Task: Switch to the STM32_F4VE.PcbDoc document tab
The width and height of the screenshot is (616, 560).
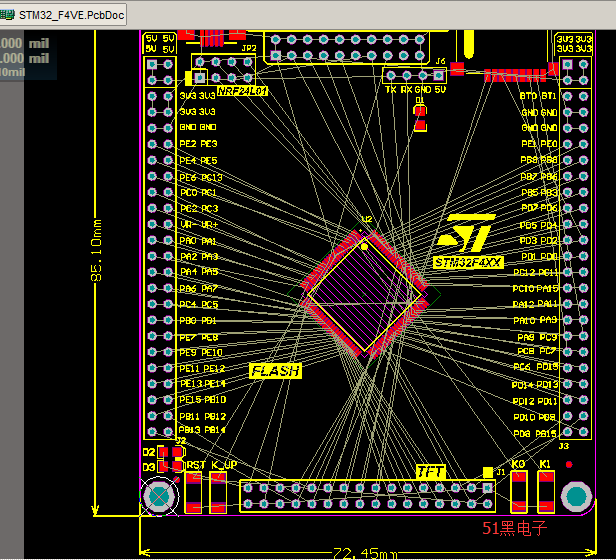Action: (63, 15)
